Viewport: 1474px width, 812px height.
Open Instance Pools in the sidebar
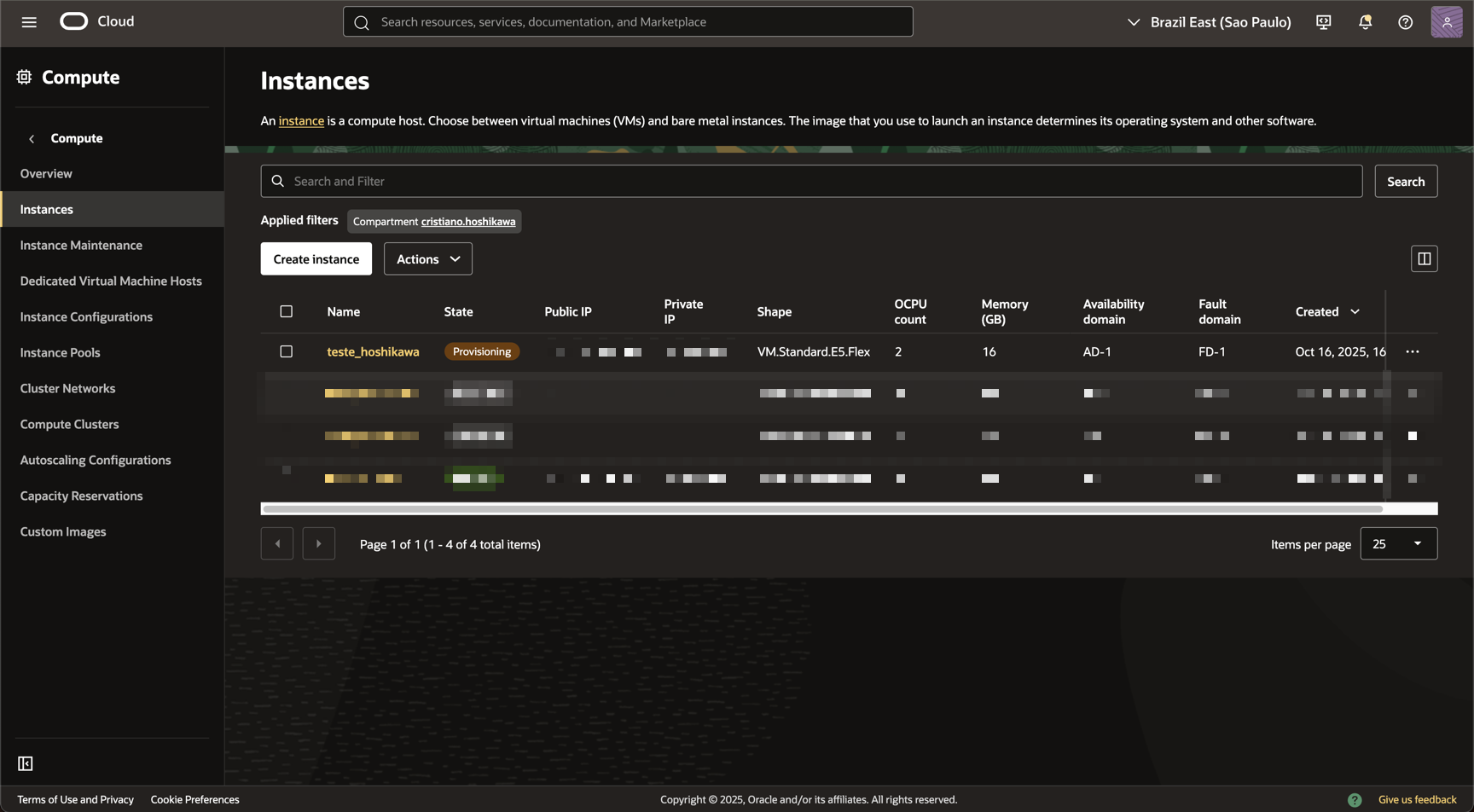(60, 352)
